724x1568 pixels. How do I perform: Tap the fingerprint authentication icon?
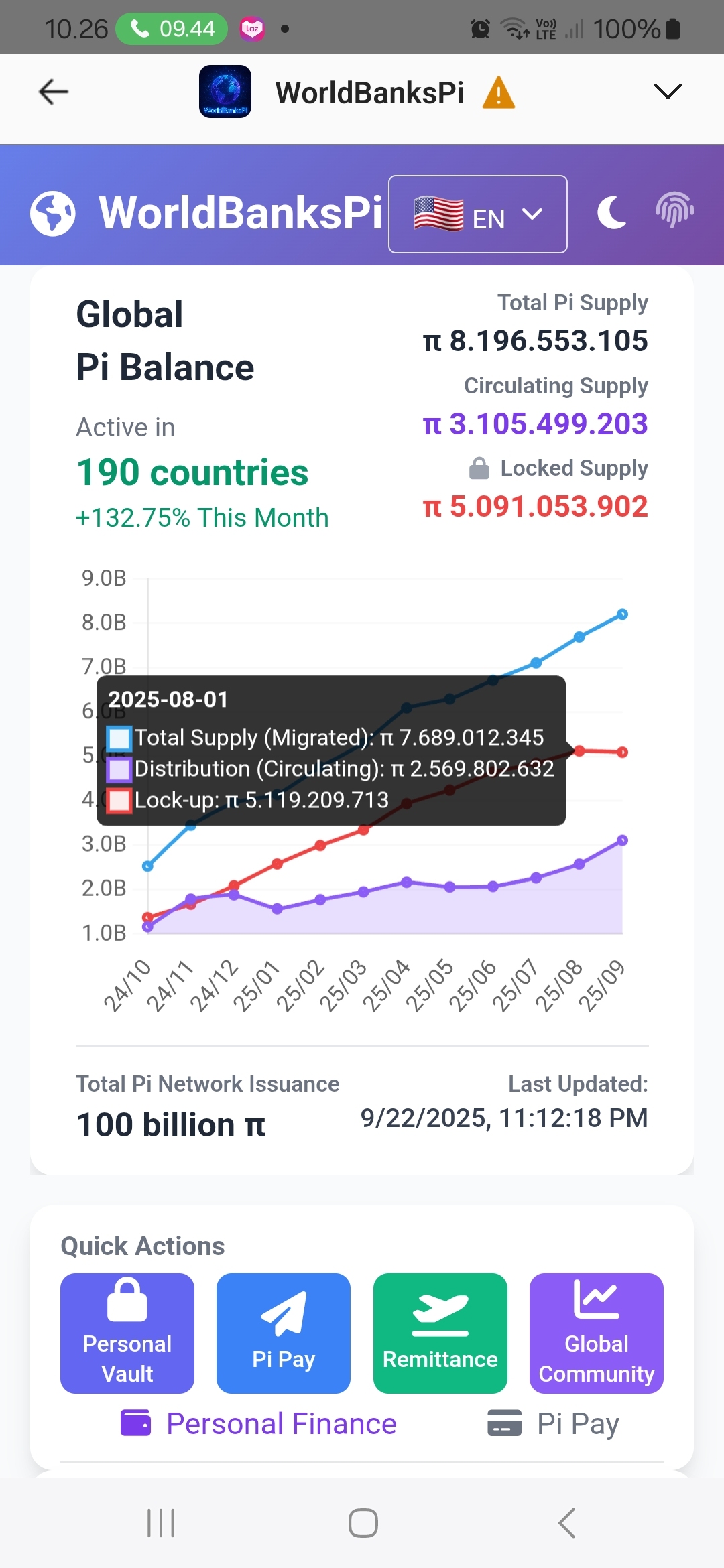pos(674,210)
